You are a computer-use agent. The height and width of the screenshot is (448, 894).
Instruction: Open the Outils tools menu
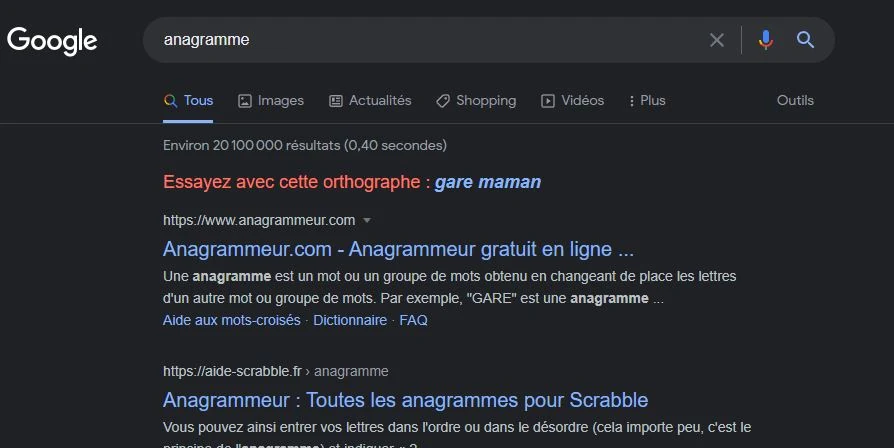[795, 100]
